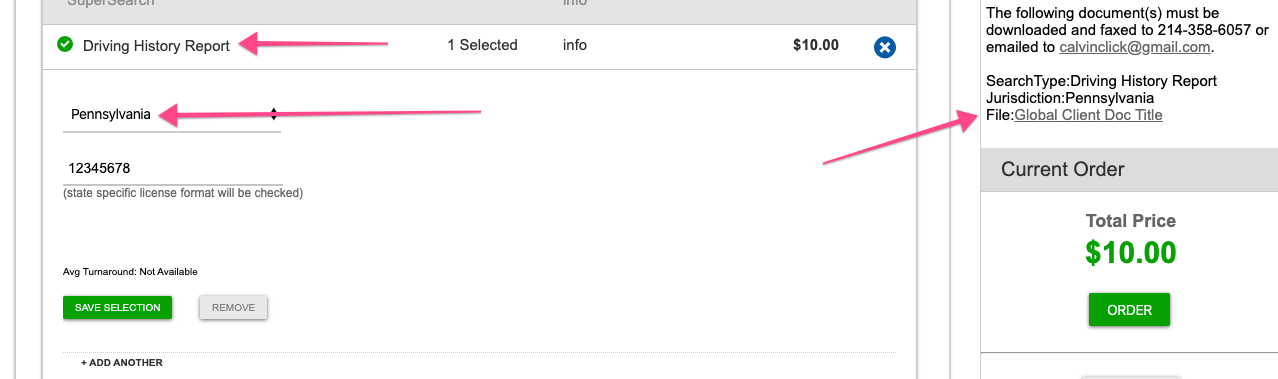Click the green $10.00 total amount
This screenshot has height=379, width=1278.
coord(1130,252)
